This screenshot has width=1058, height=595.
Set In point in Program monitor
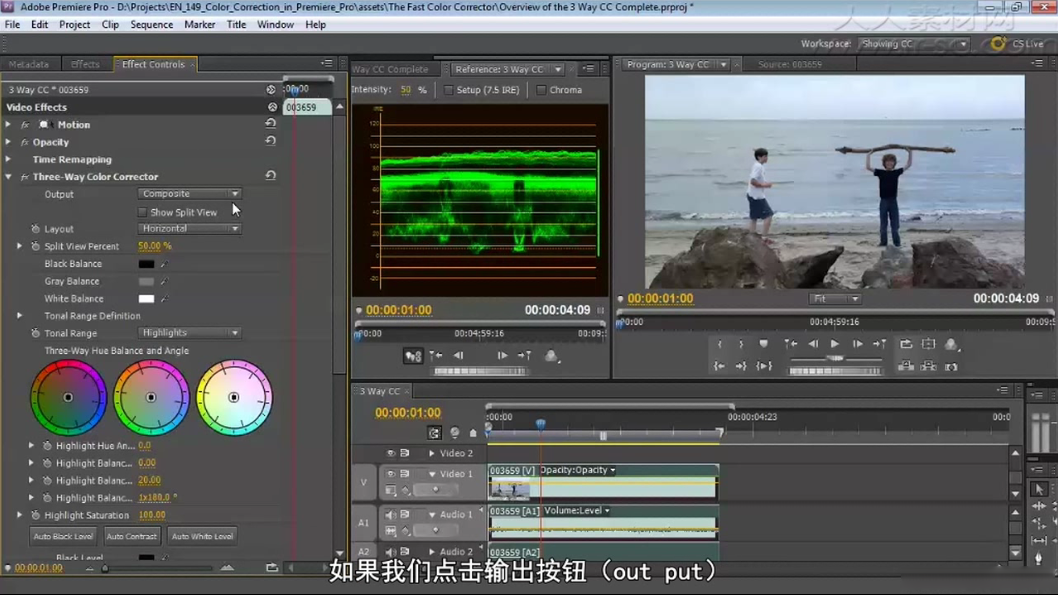[x=720, y=344]
